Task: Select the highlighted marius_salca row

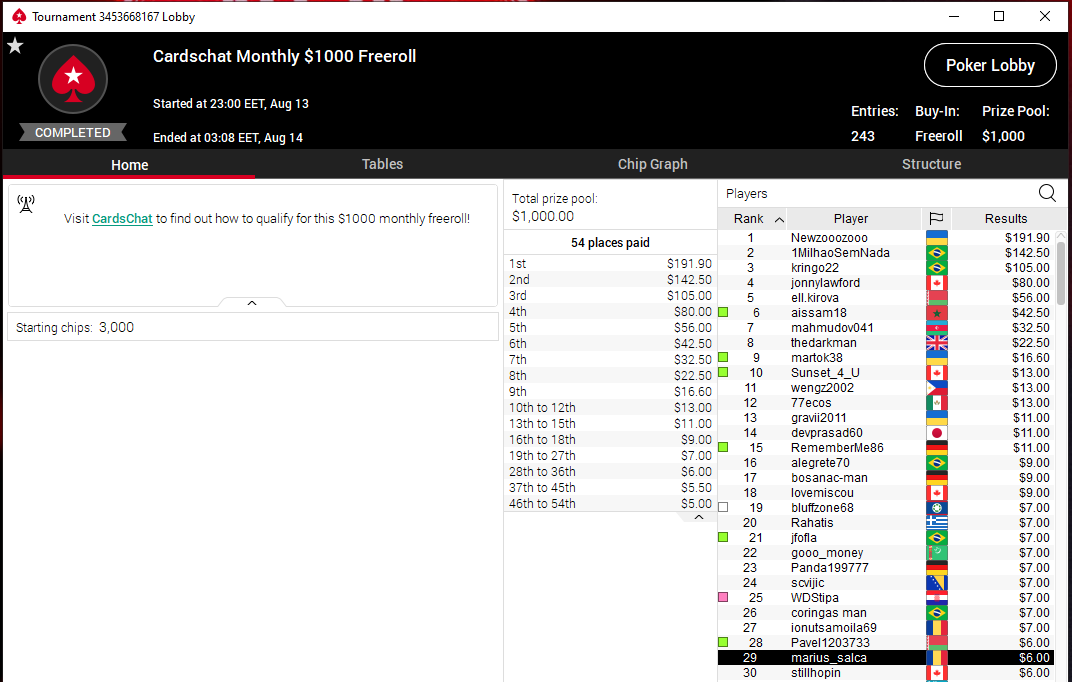Action: [888, 658]
